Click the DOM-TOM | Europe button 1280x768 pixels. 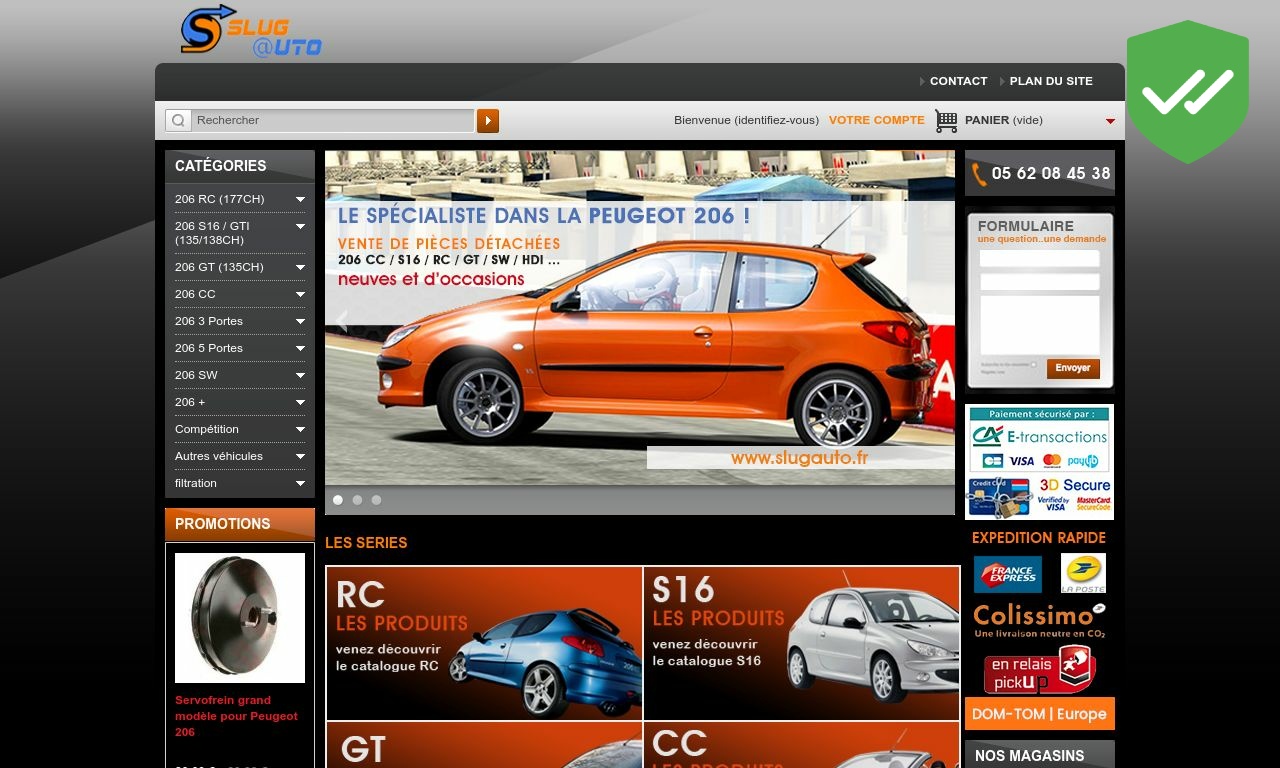(1040, 714)
